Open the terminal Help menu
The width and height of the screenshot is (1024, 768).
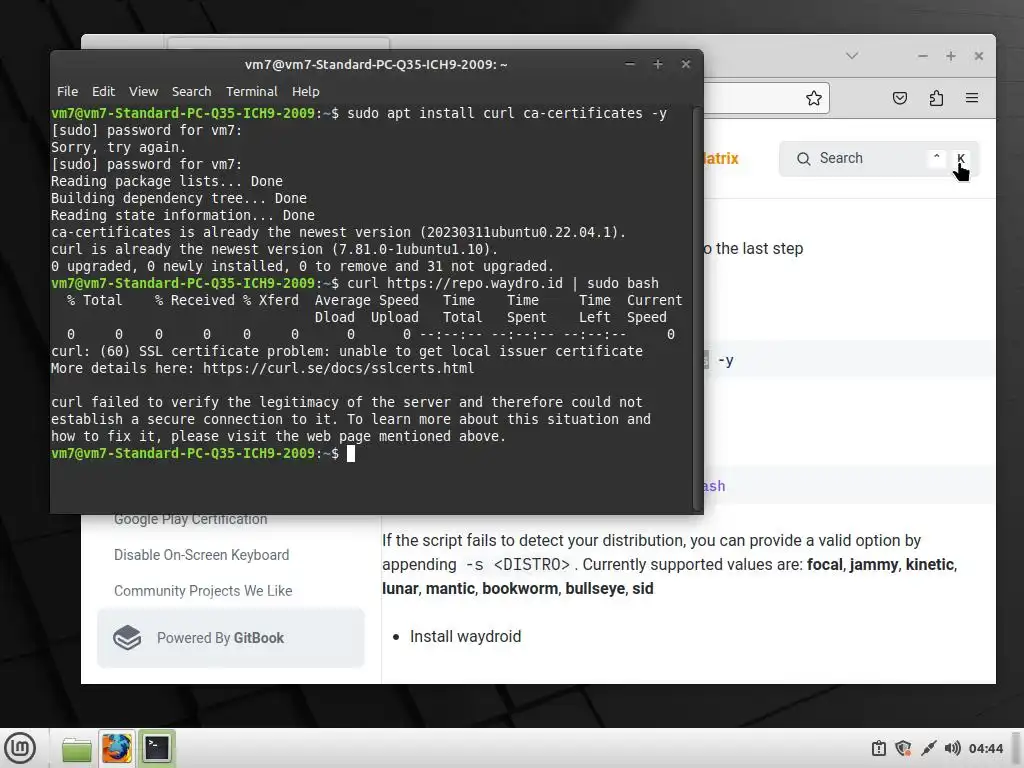tap(306, 91)
